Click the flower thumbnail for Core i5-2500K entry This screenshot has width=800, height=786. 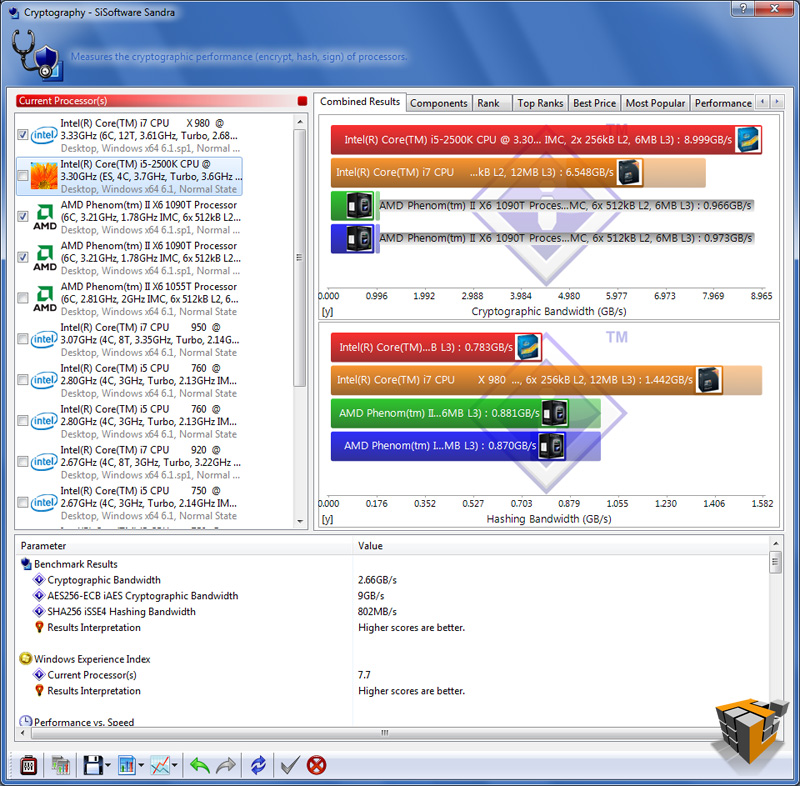[x=44, y=176]
